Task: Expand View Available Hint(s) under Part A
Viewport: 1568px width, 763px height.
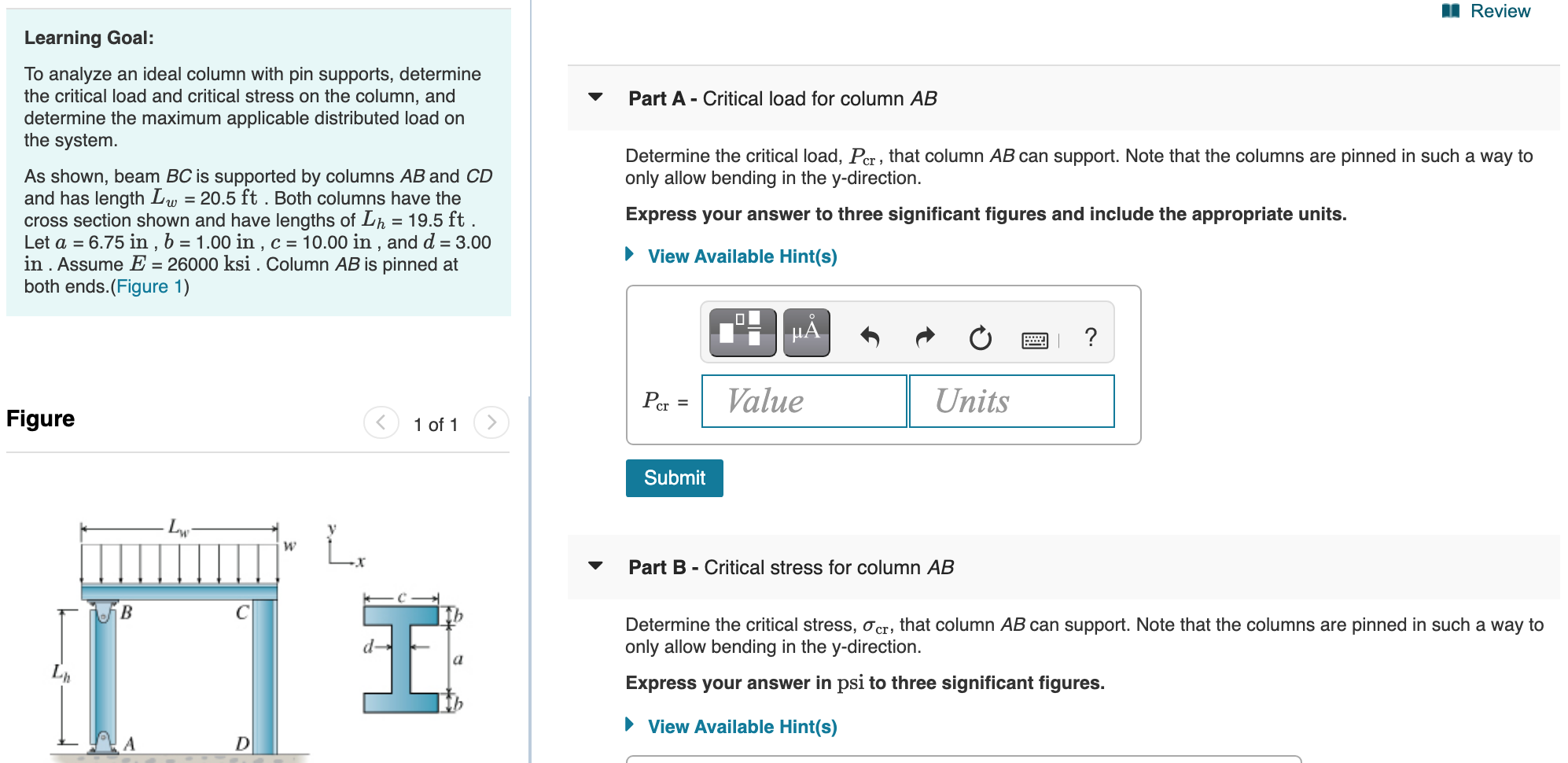Action: pos(739,256)
